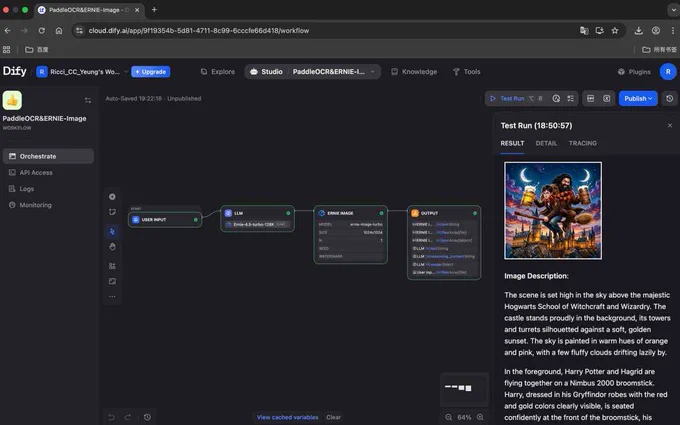
Task: Switch to the TRACING tab
Action: tap(582, 143)
